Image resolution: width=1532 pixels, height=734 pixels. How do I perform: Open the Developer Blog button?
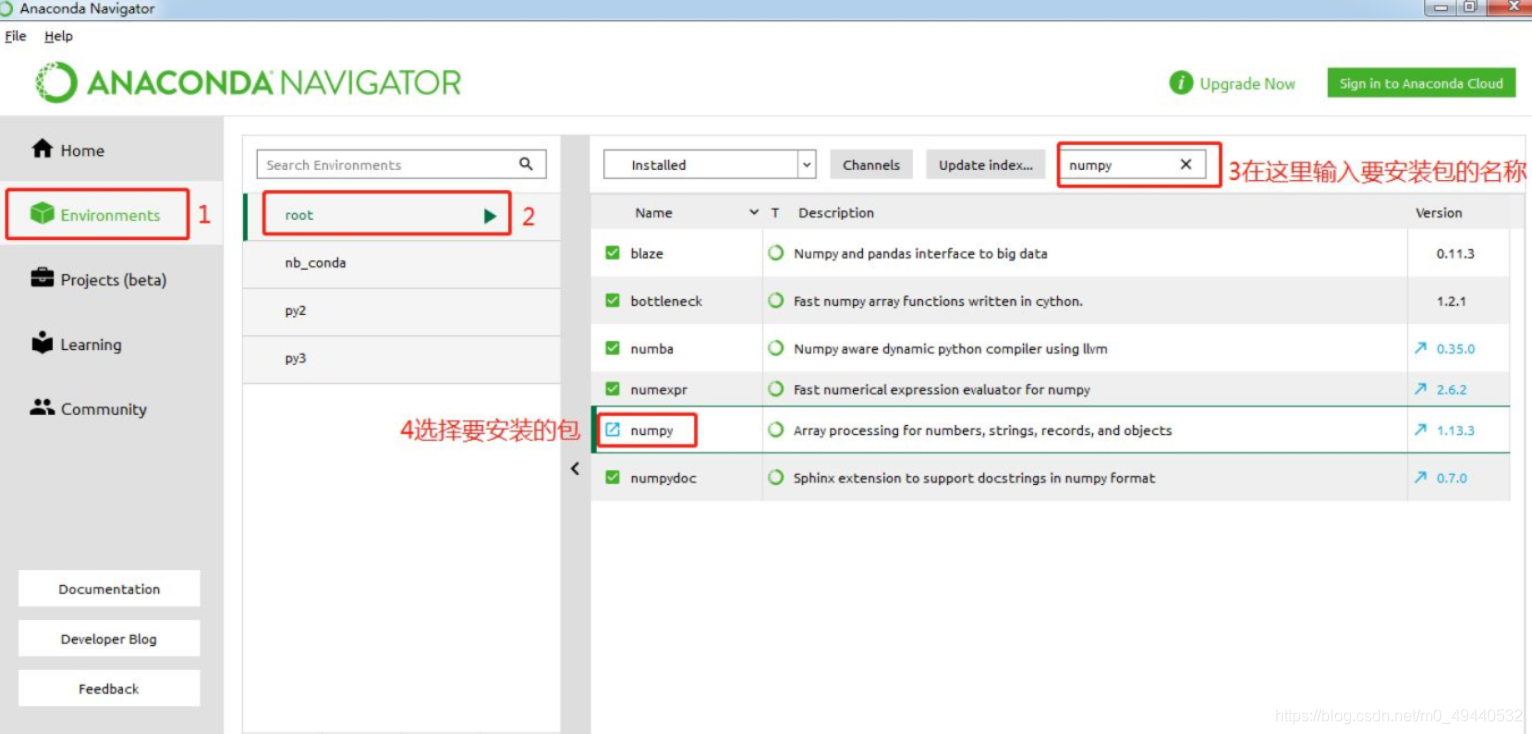point(109,639)
